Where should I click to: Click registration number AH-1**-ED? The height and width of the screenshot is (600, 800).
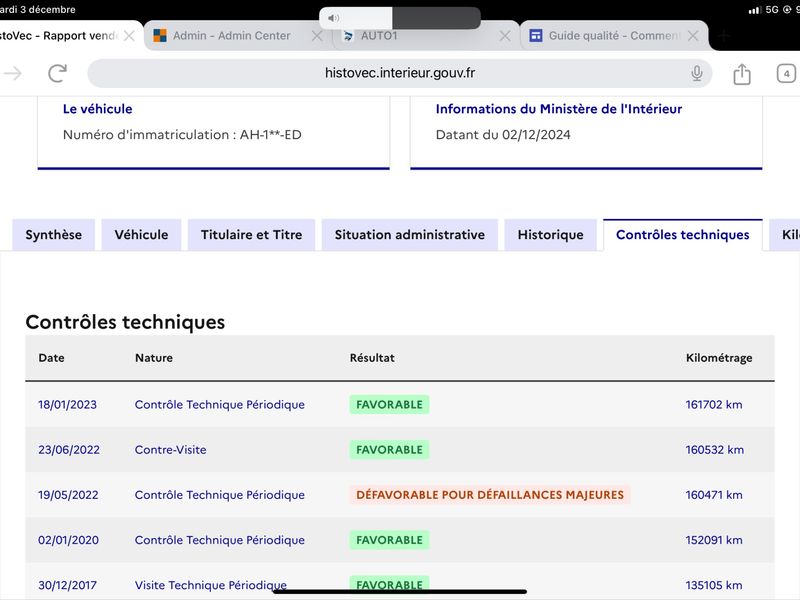point(270,135)
